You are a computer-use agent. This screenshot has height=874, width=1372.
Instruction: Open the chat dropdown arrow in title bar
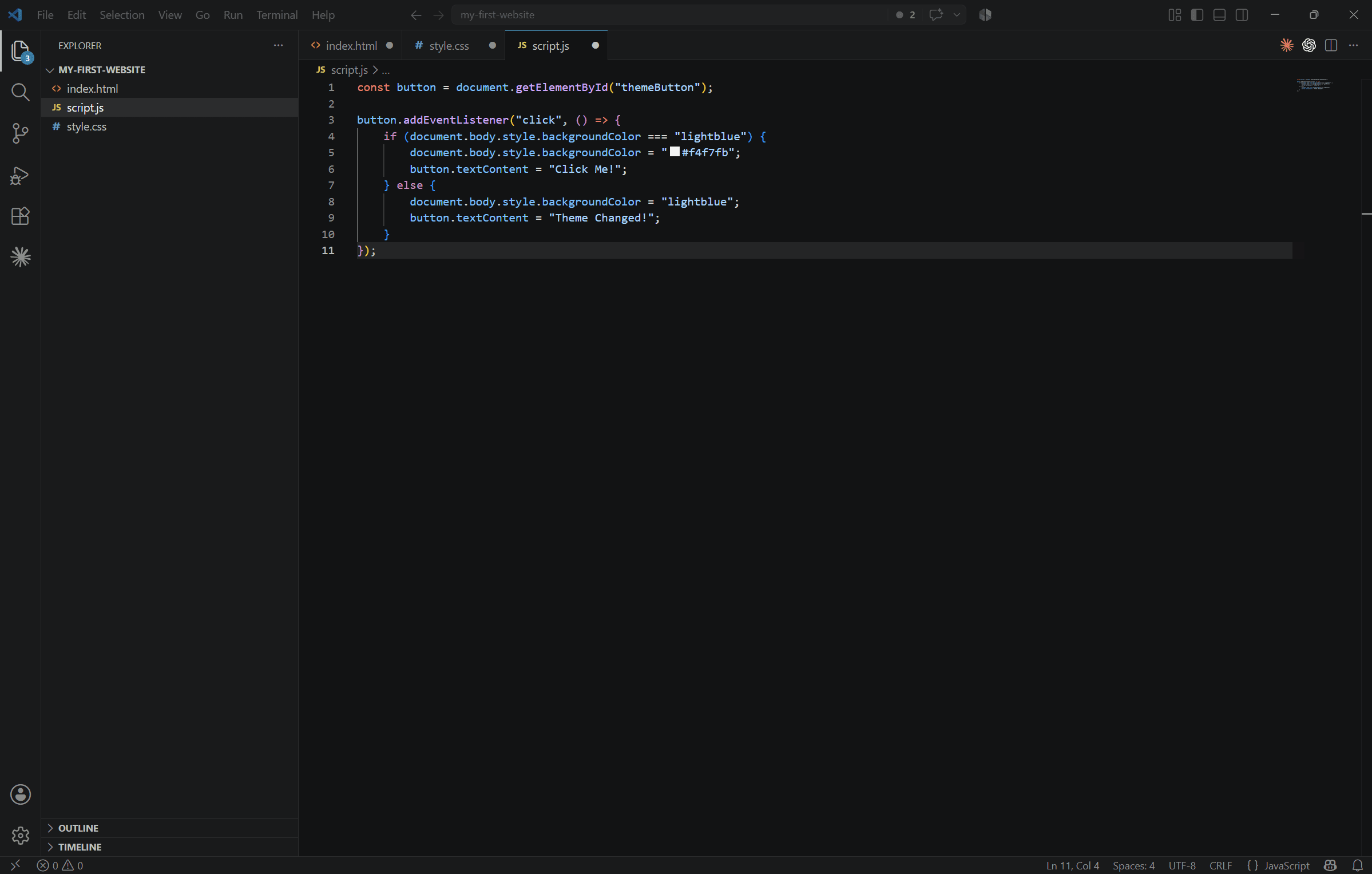(x=957, y=15)
